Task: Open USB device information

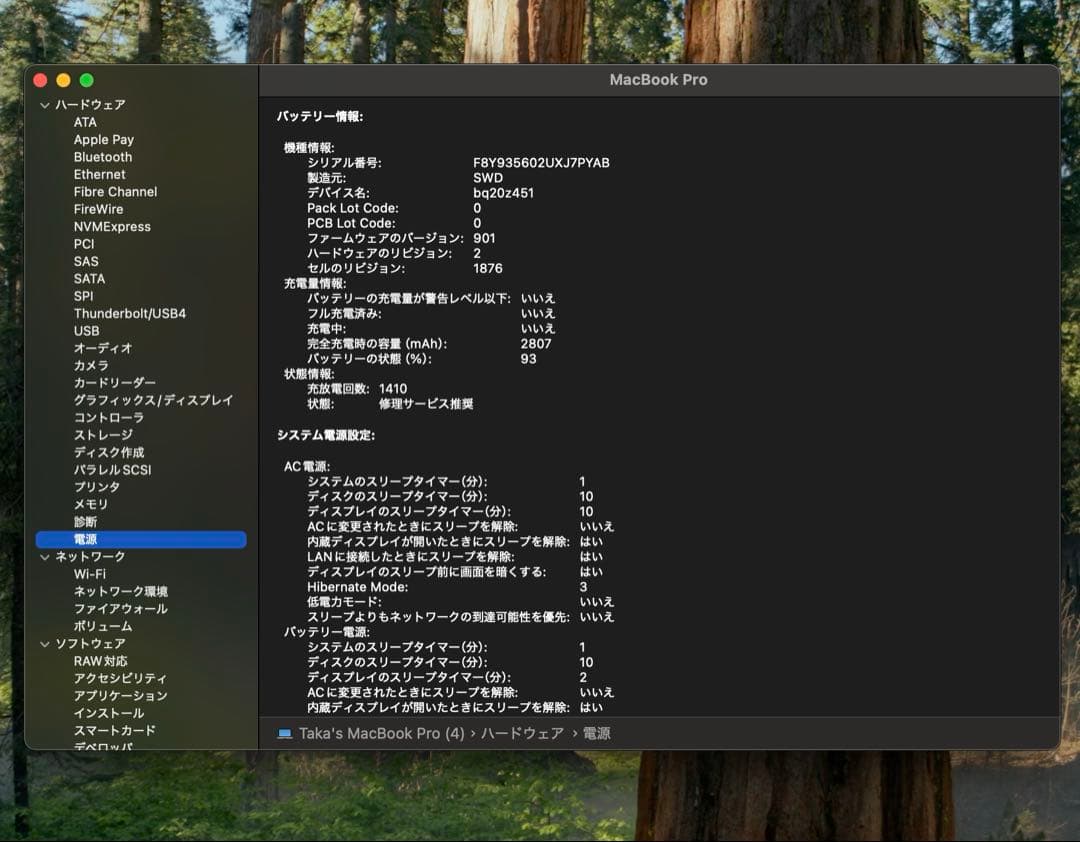Action: pos(87,331)
